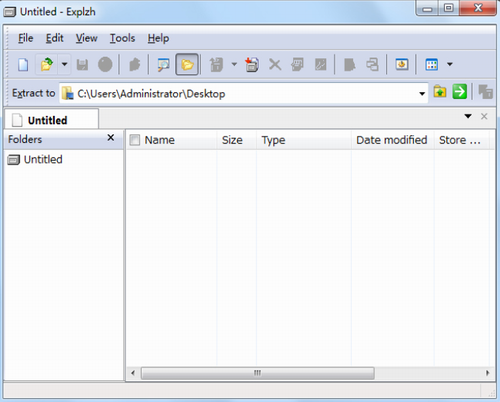Toggle the Folders pane toolbar button
500x402 pixels.
[187, 64]
